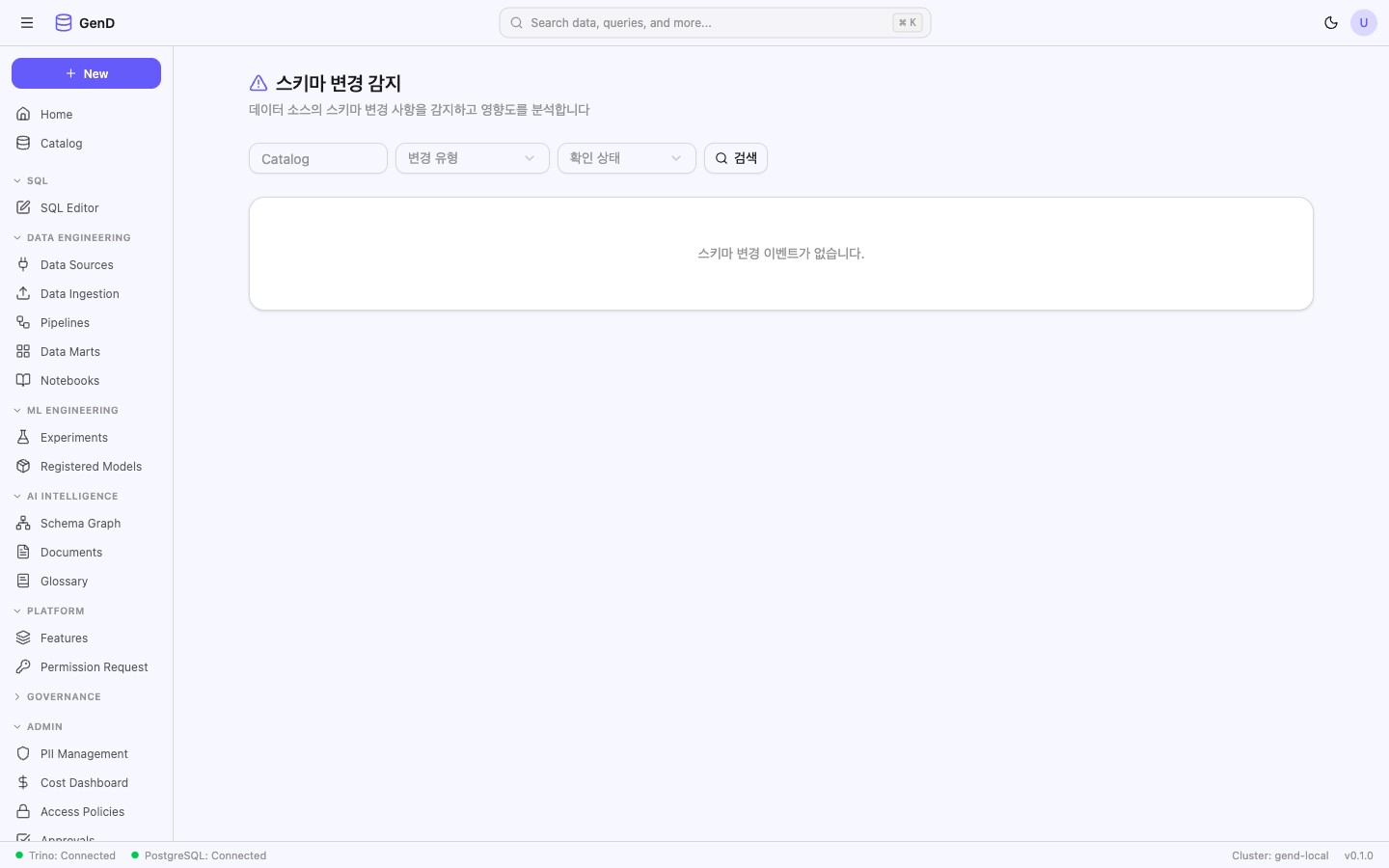Open PII Management shield icon
This screenshot has height=868, width=1389.
(23, 754)
